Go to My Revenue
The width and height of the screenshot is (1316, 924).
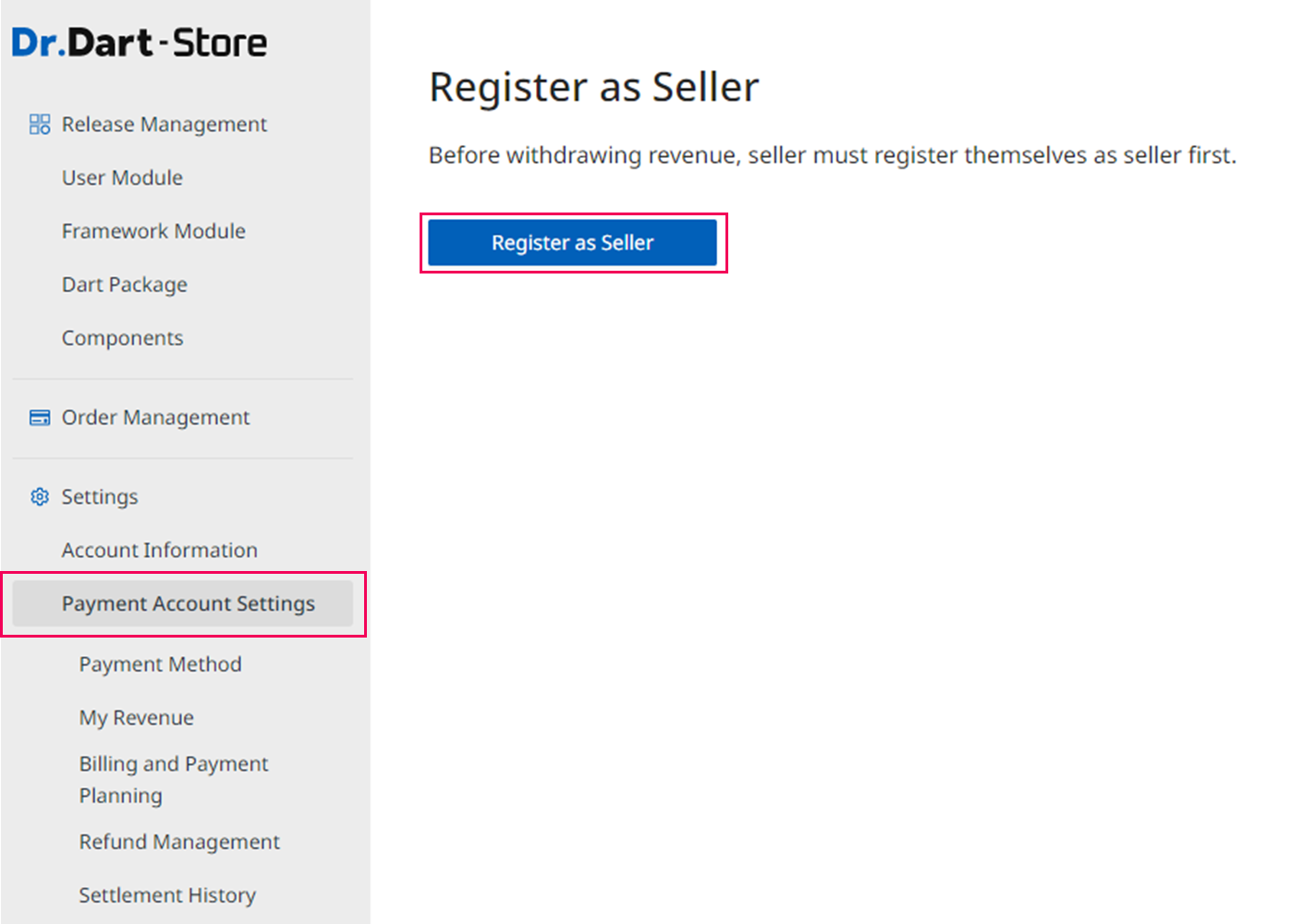[x=137, y=718]
